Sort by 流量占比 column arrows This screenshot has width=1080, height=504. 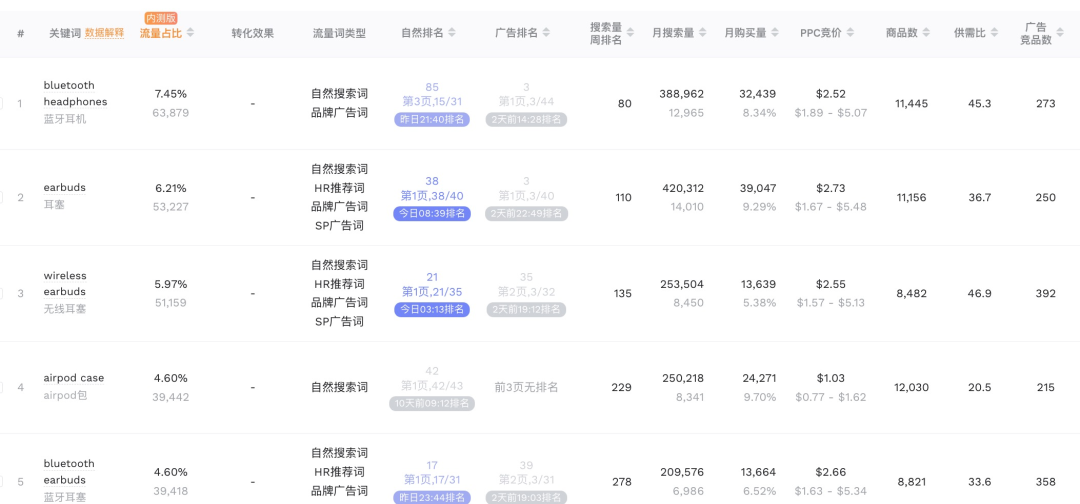tap(190, 33)
